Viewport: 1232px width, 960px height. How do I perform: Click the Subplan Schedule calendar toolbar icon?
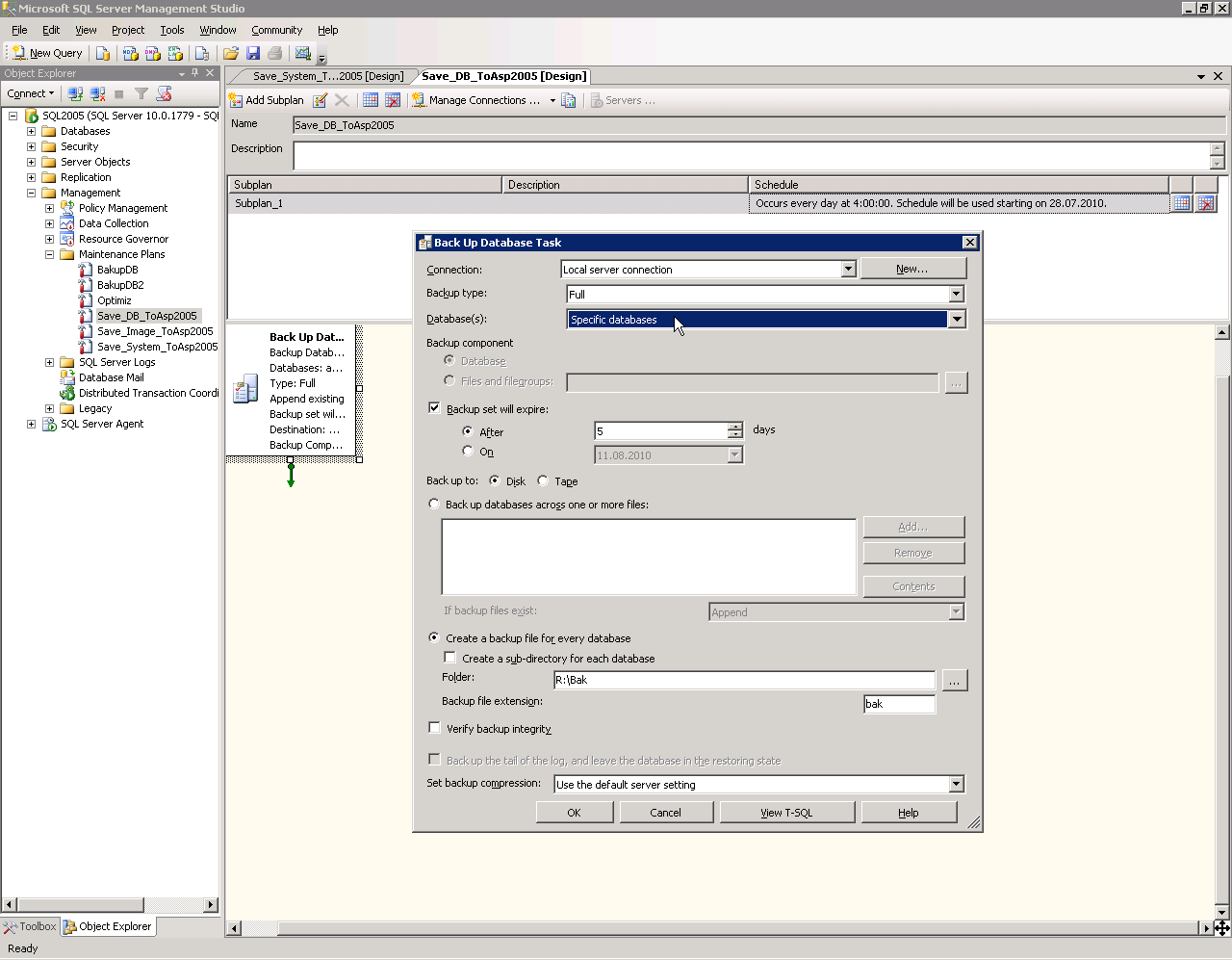click(371, 100)
